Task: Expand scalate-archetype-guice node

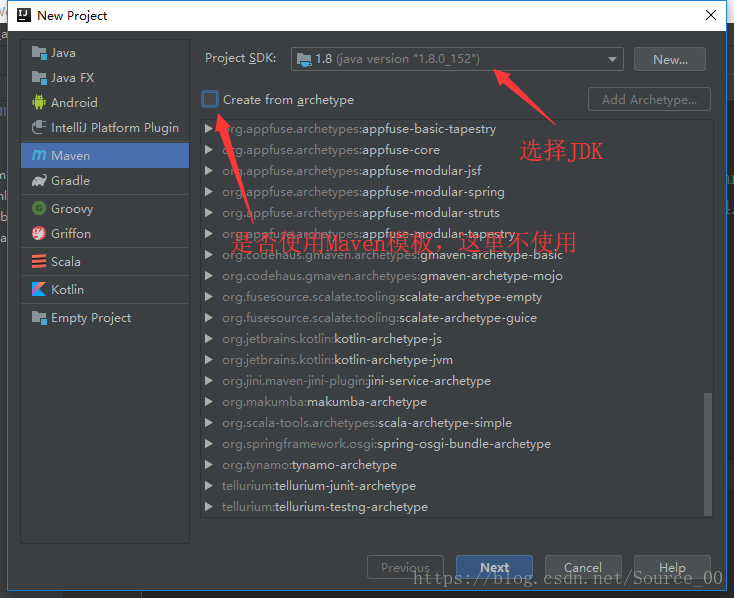Action: coord(209,318)
